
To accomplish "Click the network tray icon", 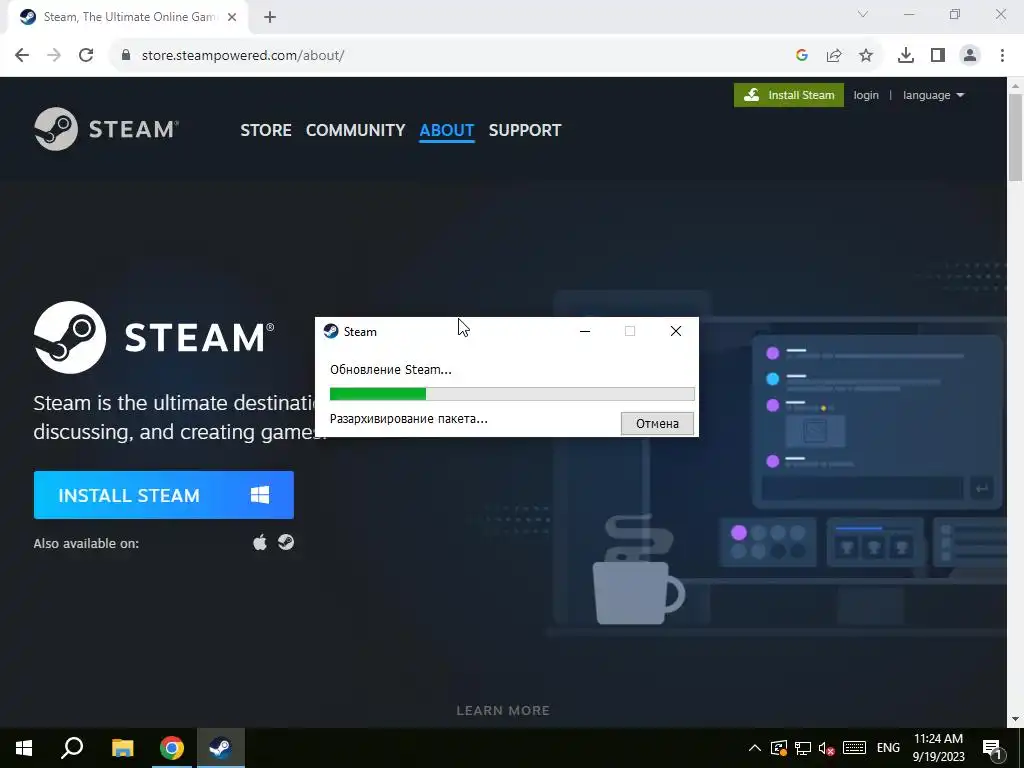I will tap(803, 748).
